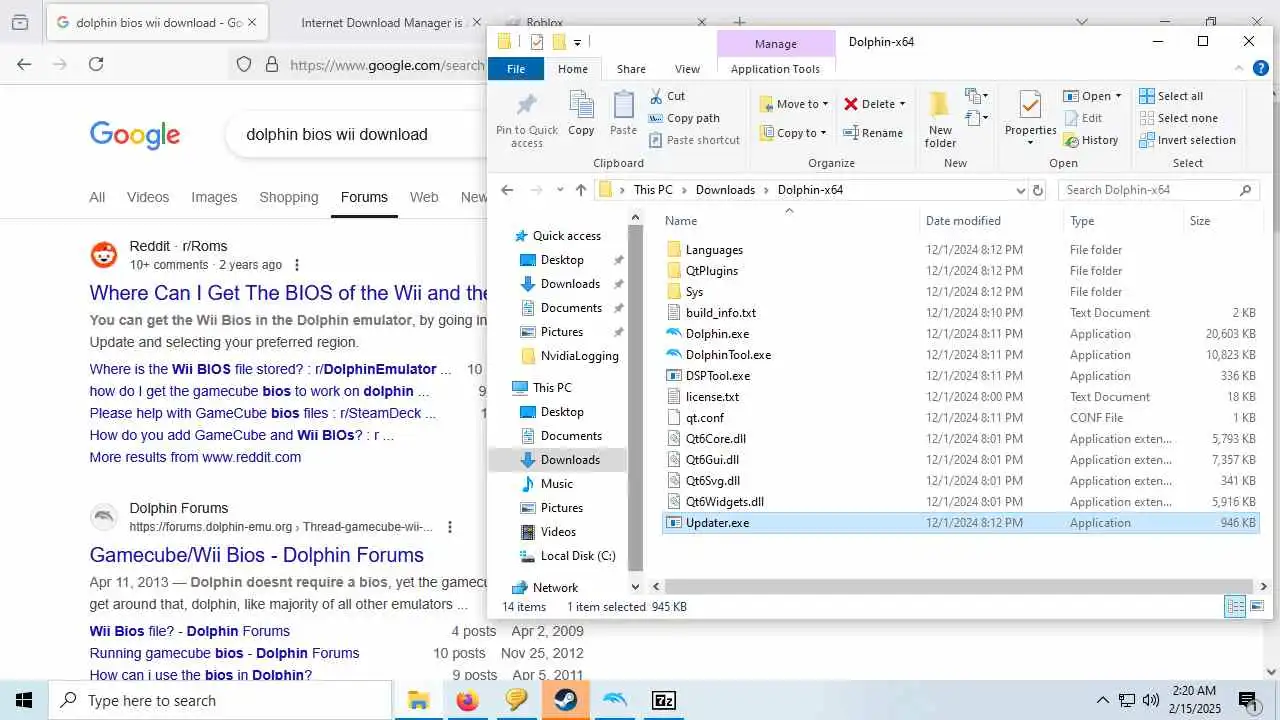Open the Dolphin Forums Gamecube/Wii Bios link
Viewport: 1280px width, 720px height.
point(257,555)
